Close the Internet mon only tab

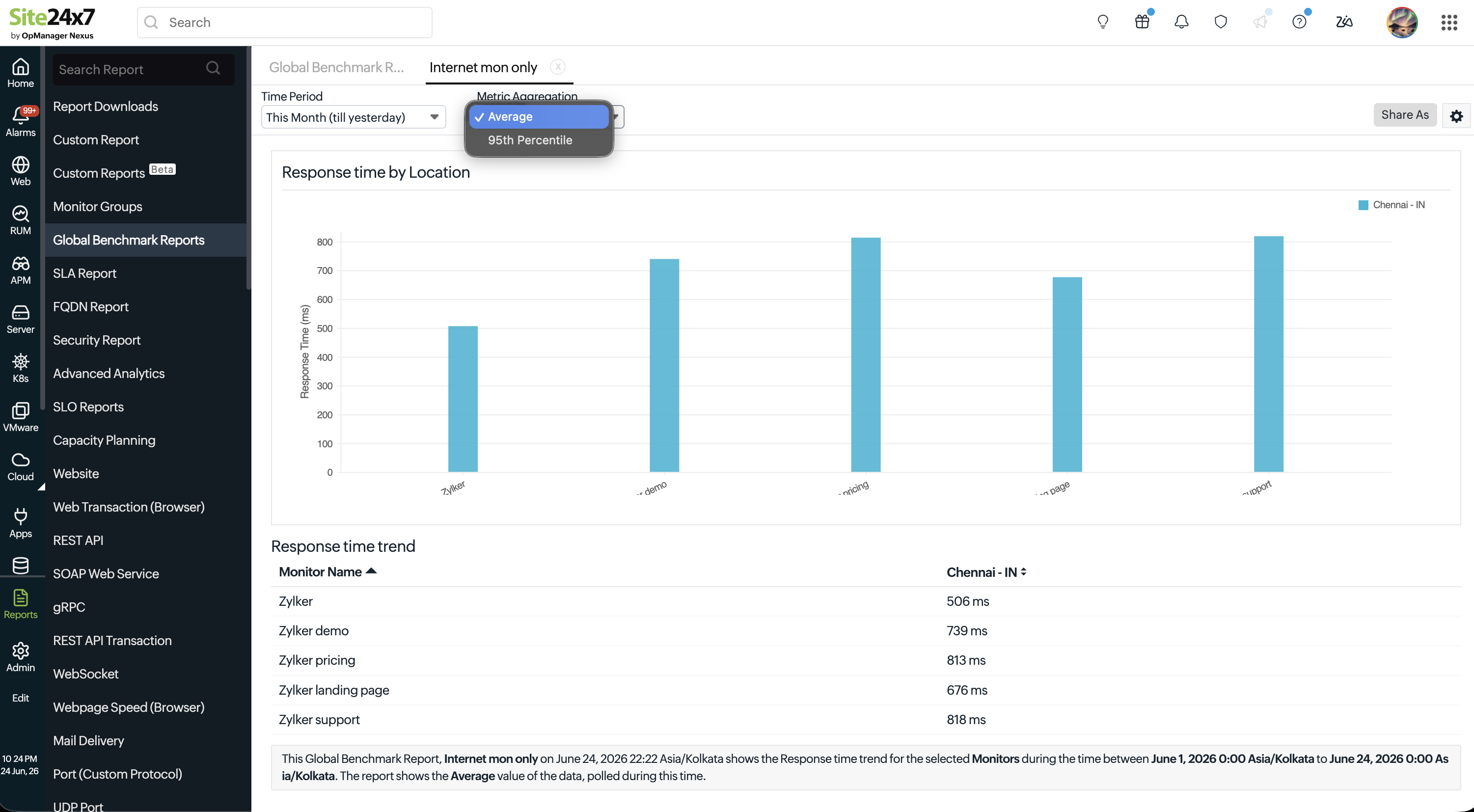557,67
